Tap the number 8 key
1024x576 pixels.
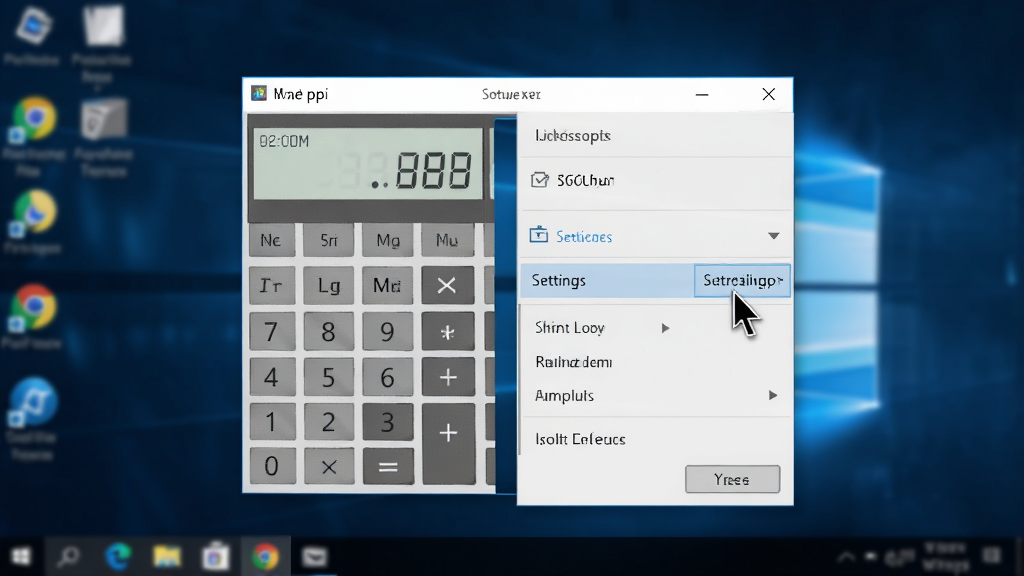point(328,331)
